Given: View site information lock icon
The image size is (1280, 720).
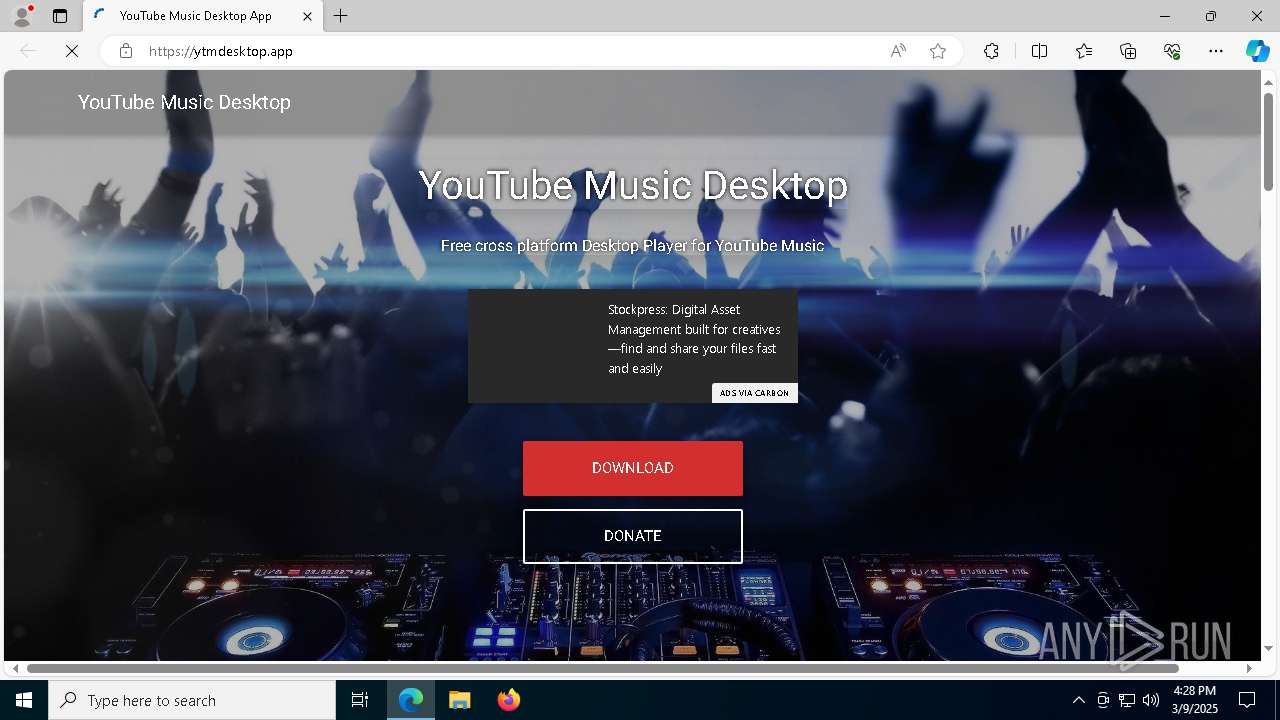Looking at the screenshot, I should point(126,51).
